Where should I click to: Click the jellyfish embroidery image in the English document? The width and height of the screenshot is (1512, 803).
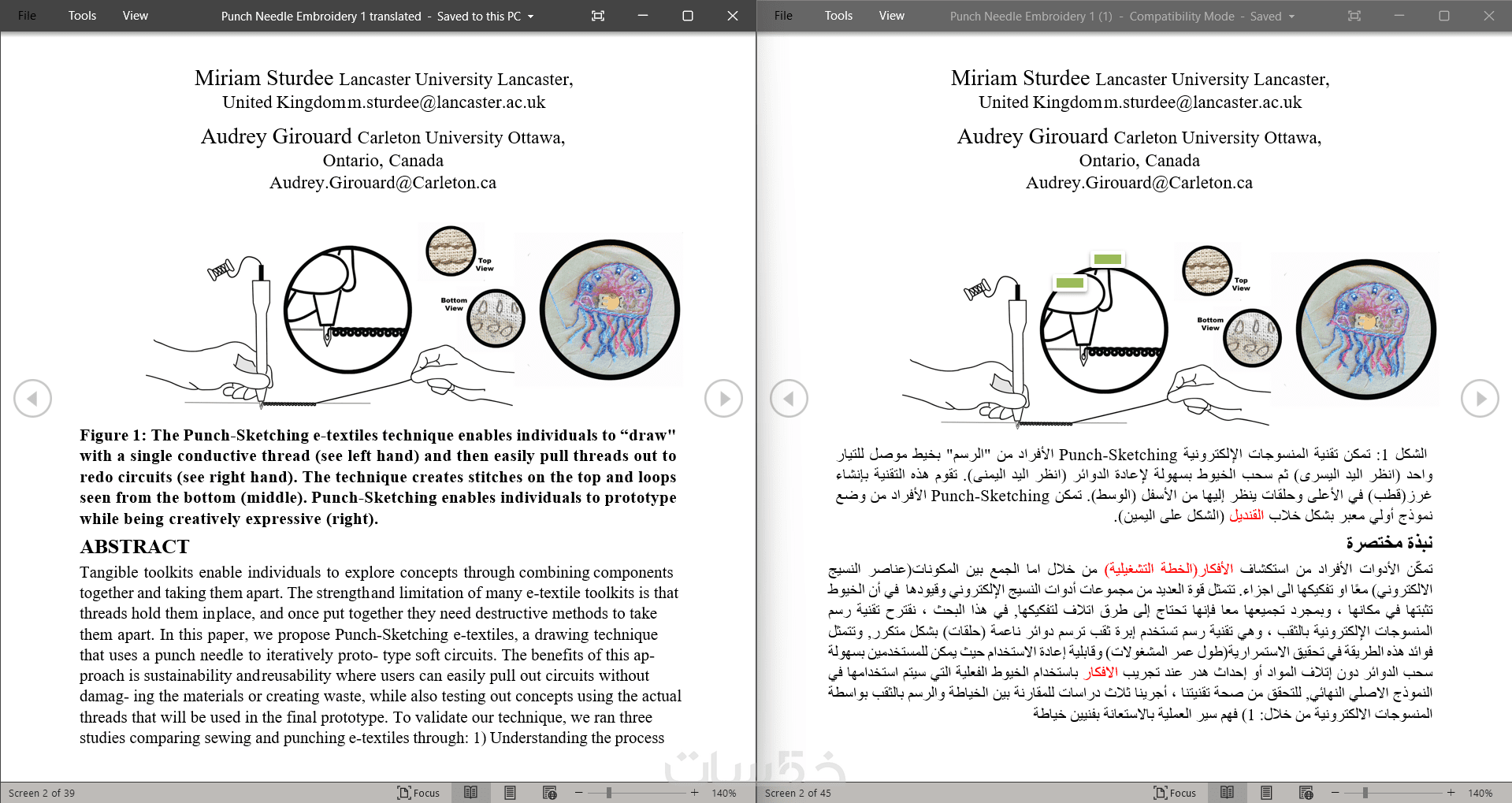pos(610,310)
